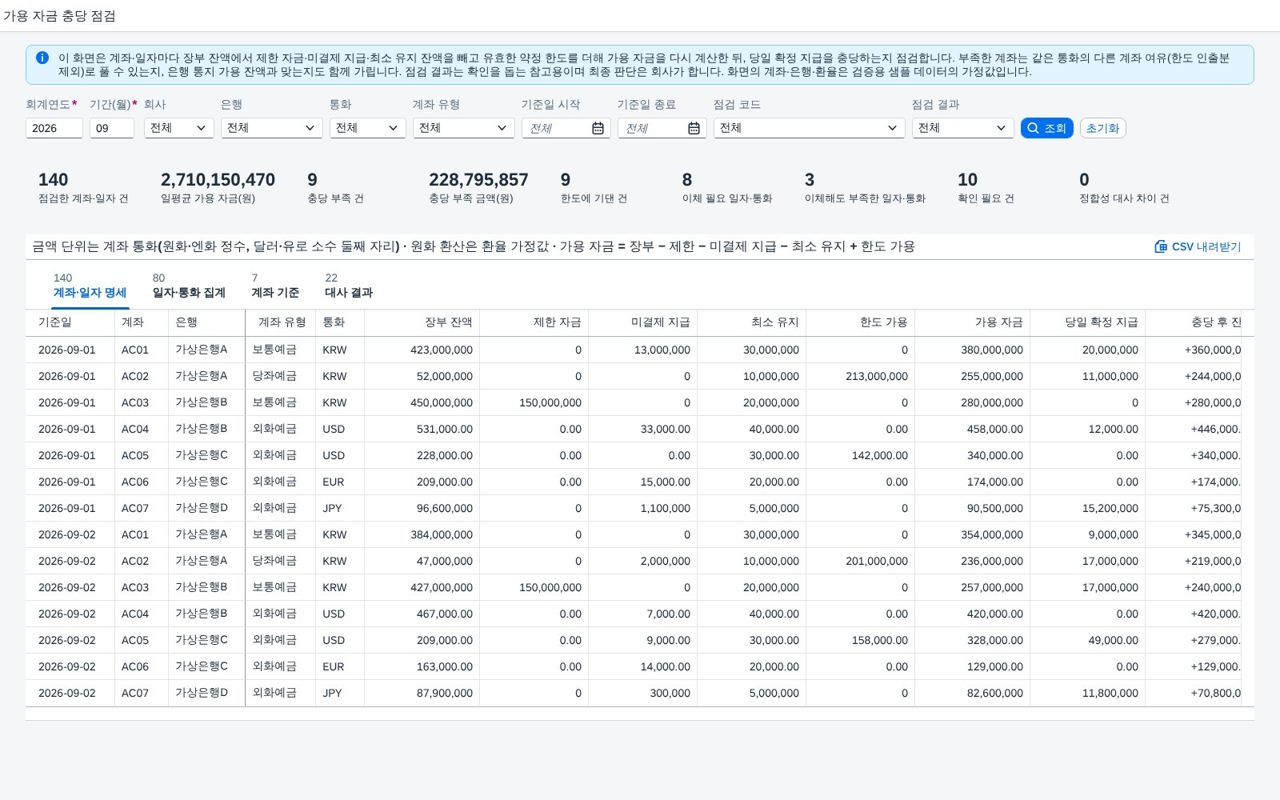Open the 기준일 종료 calendar picker icon

(694, 128)
